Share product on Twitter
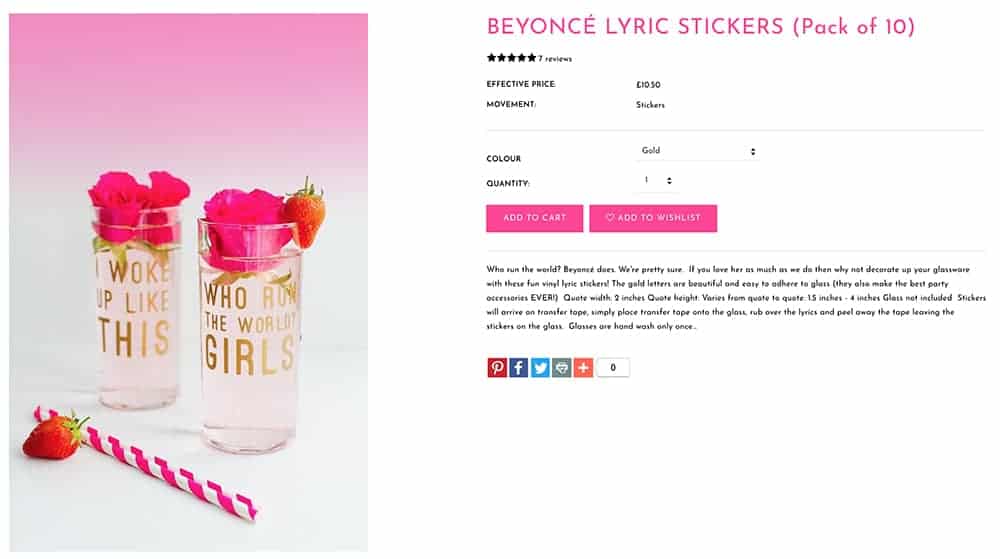The width and height of the screenshot is (1000, 559). pos(540,368)
